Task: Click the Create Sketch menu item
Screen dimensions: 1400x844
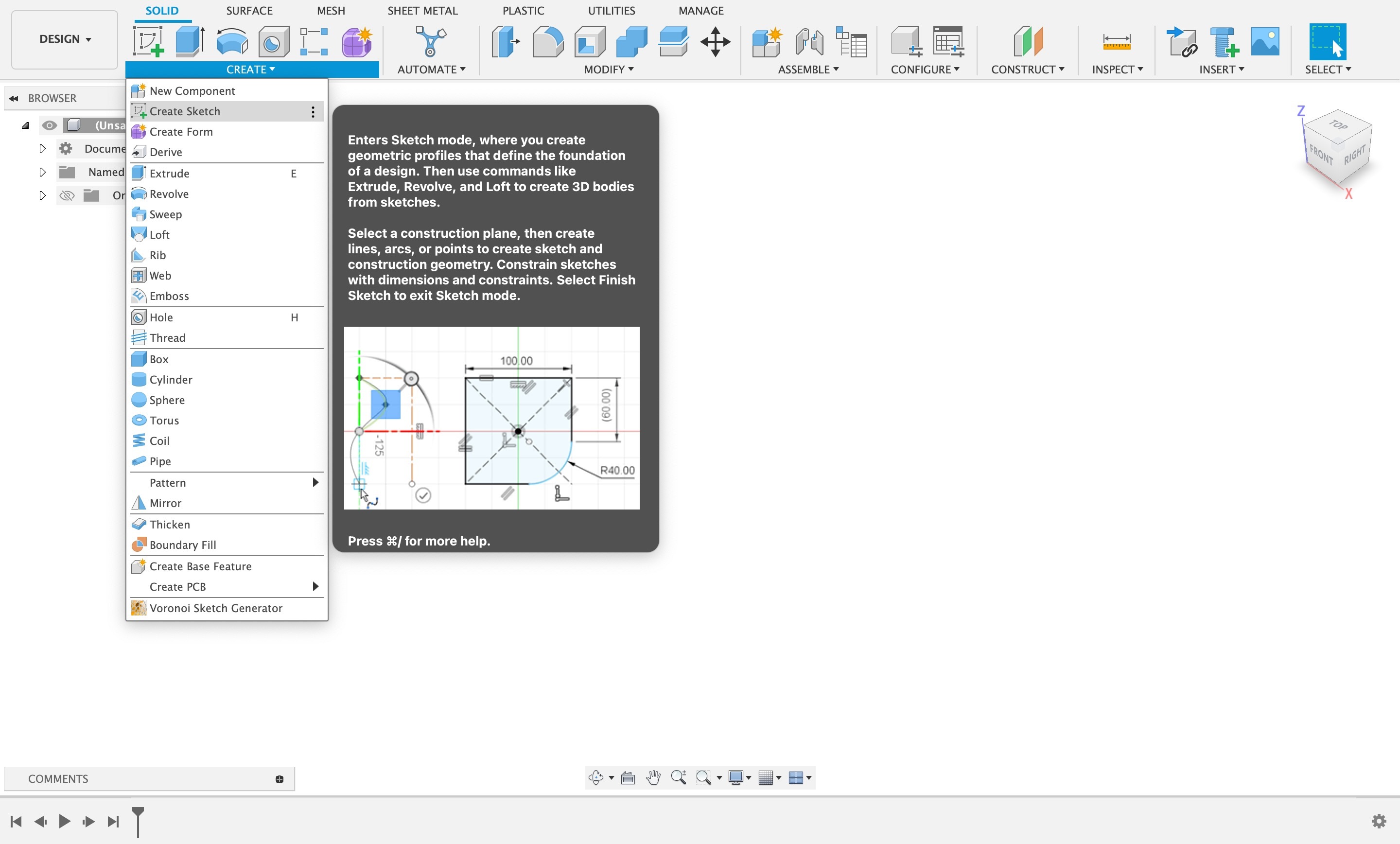Action: (x=185, y=110)
